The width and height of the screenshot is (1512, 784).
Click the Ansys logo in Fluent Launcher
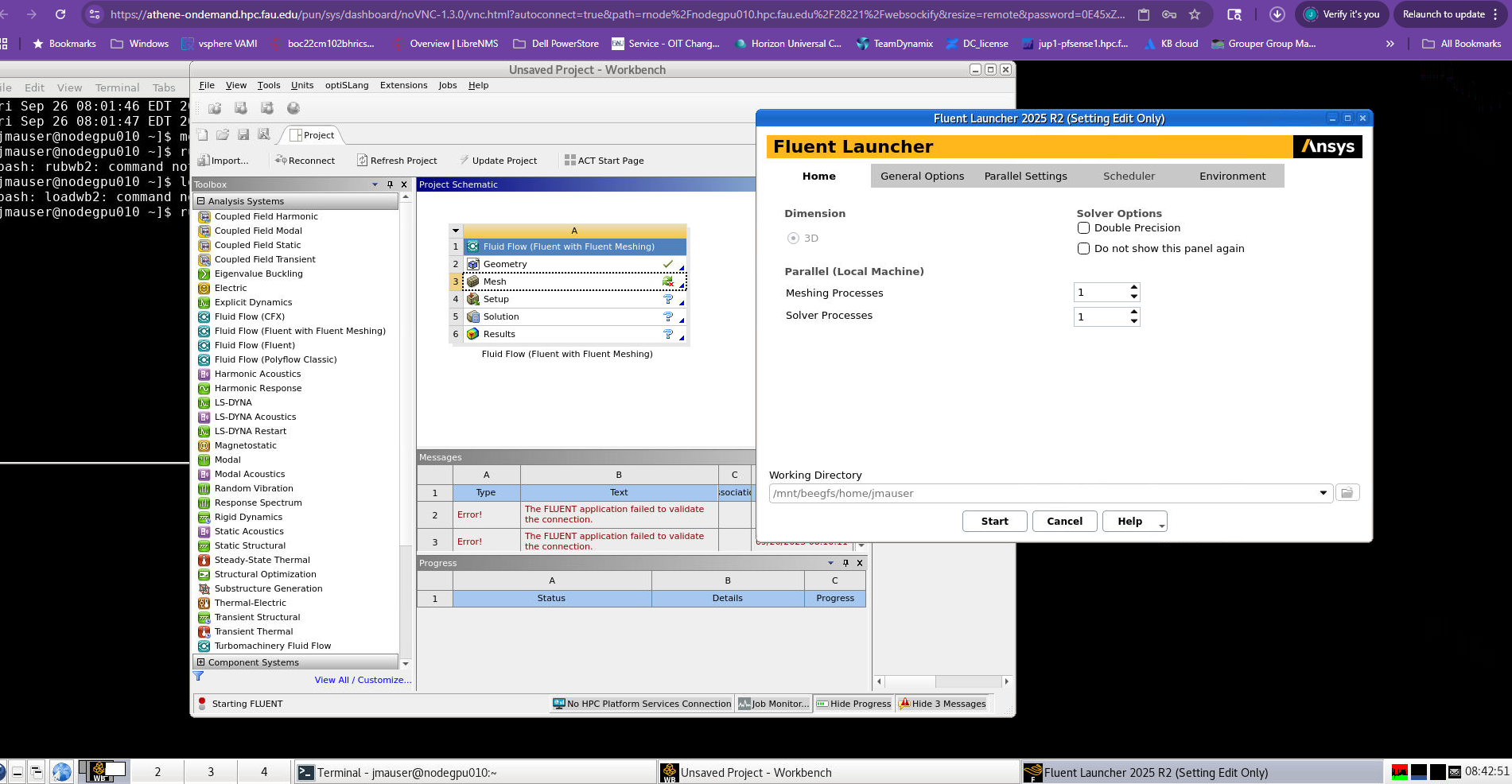1327,146
